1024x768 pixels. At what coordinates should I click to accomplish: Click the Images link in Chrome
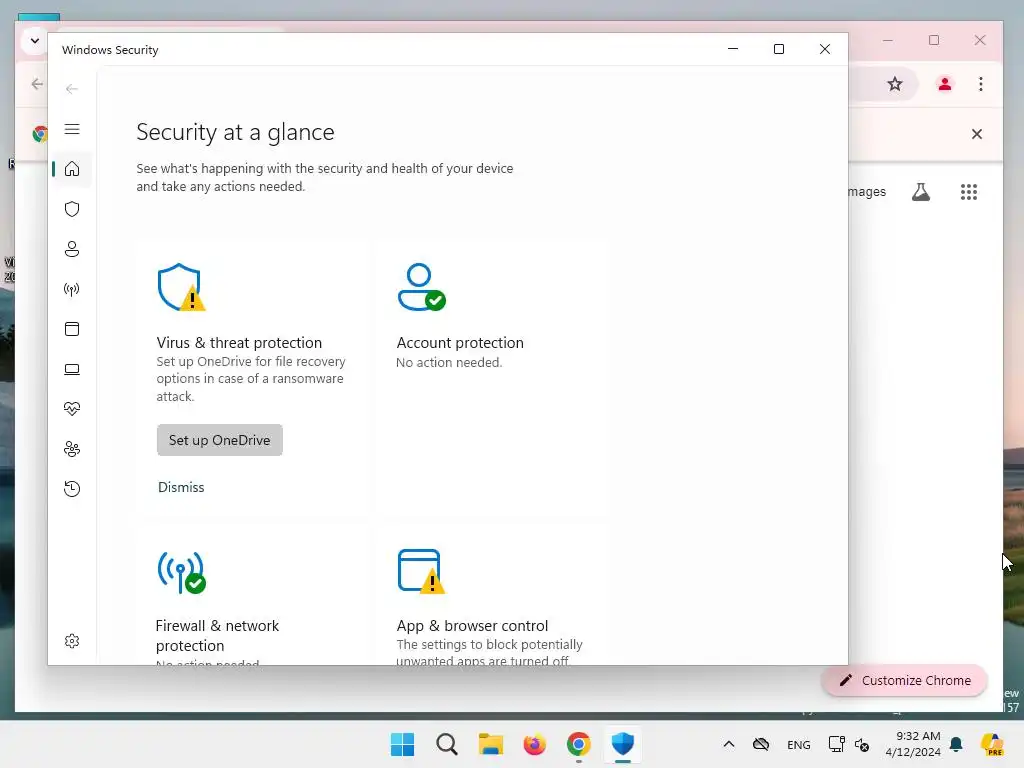(867, 191)
